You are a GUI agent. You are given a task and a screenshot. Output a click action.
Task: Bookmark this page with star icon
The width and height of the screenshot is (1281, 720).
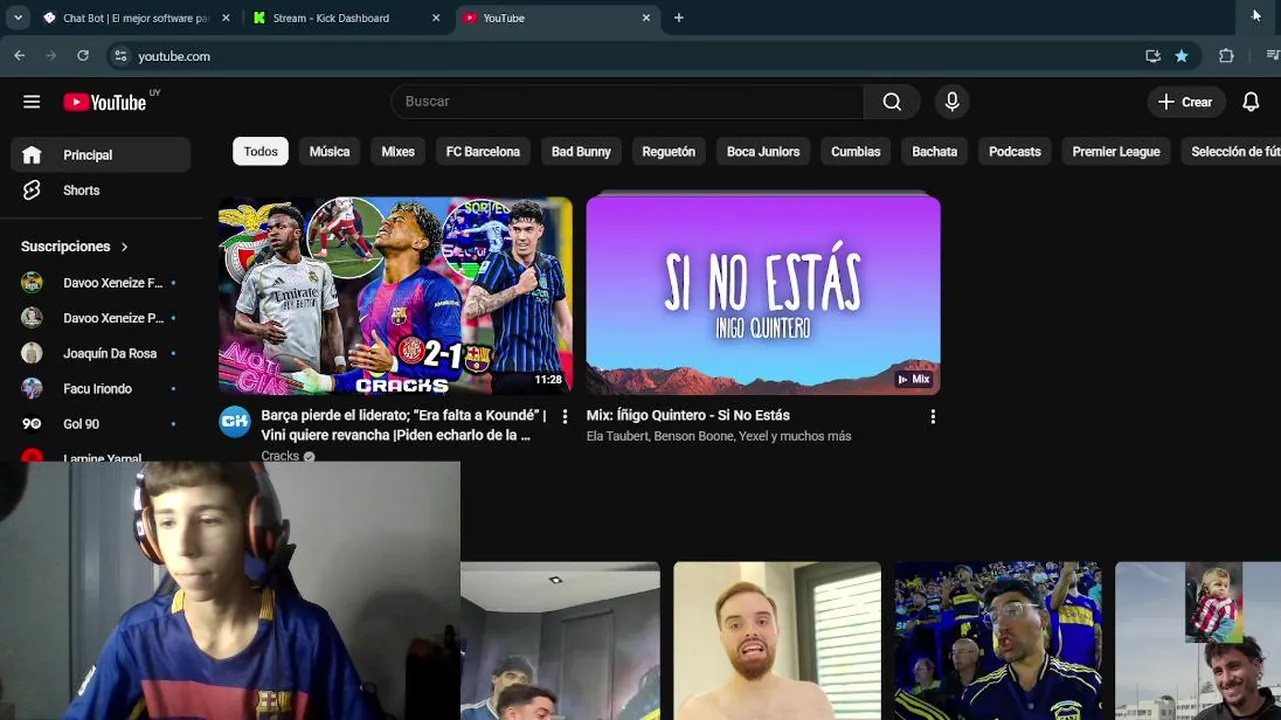1181,56
